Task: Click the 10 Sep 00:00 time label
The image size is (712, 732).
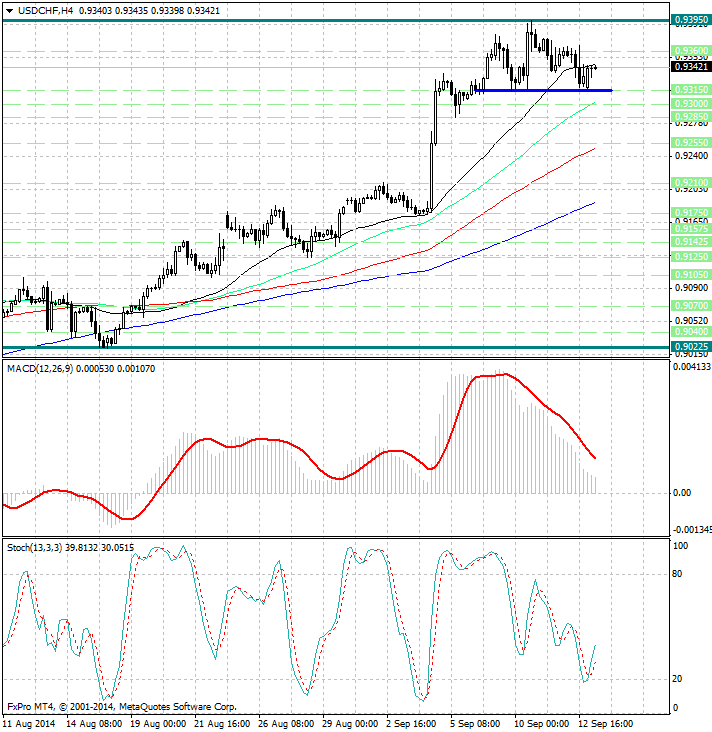Action: (x=542, y=724)
